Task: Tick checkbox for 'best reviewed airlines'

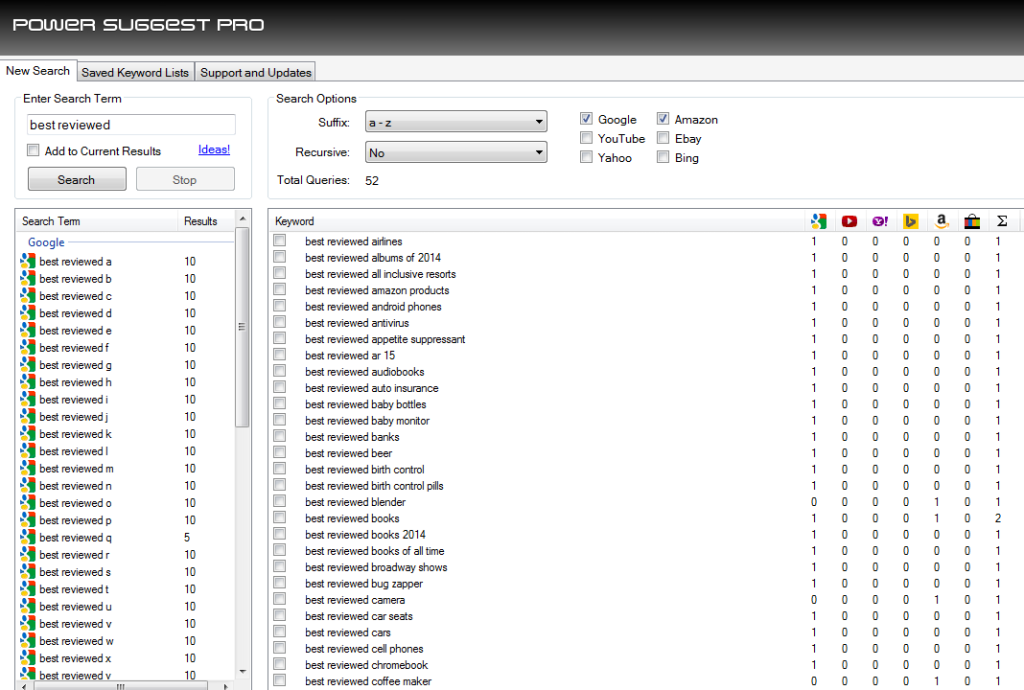Action: tap(280, 241)
